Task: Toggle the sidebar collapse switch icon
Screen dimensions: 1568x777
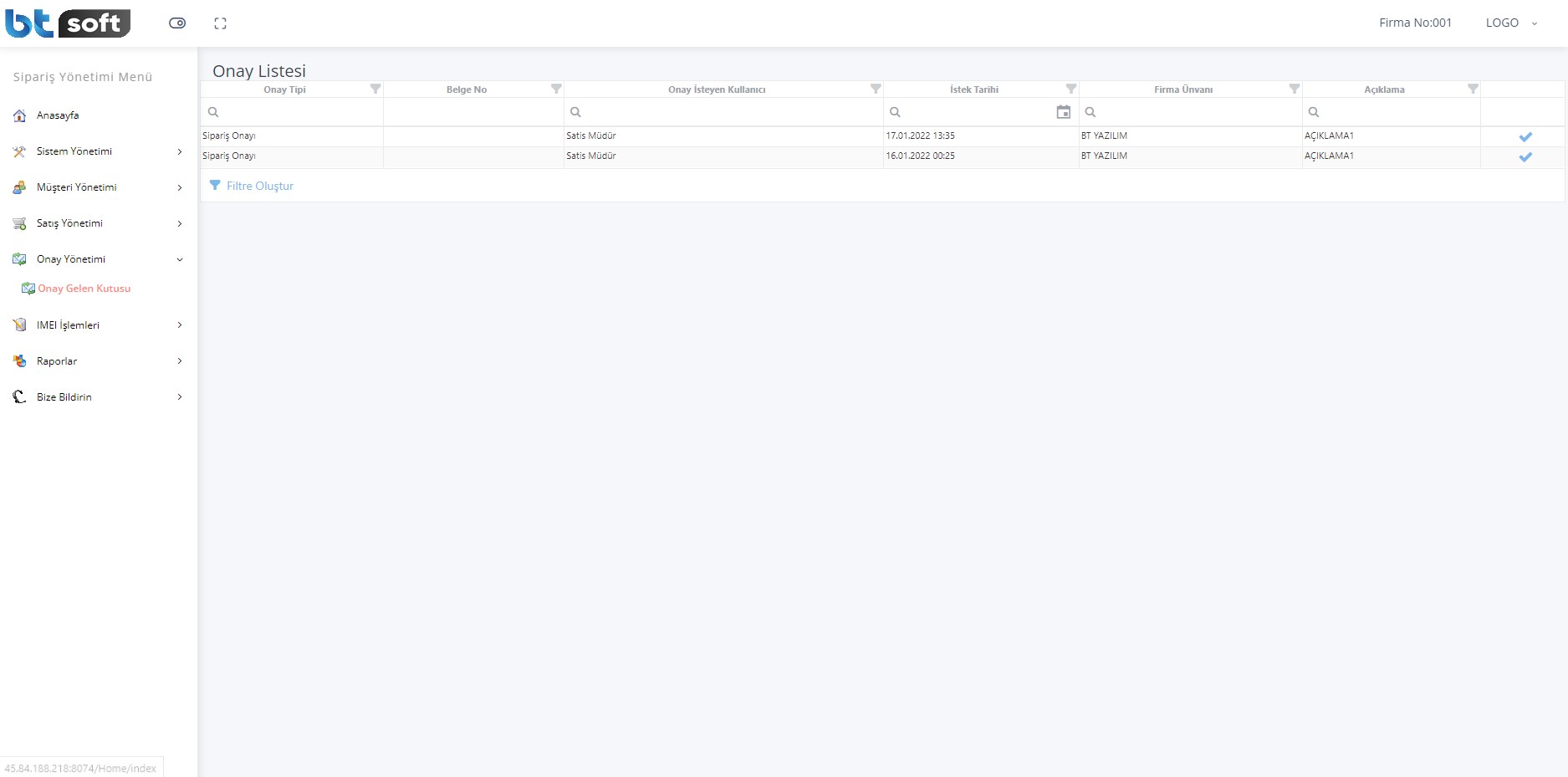Action: 177,23
